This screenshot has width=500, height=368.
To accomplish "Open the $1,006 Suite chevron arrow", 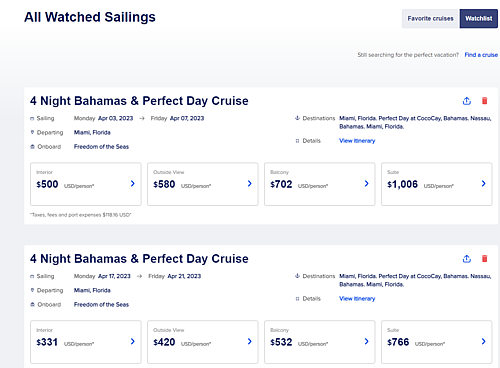I will coord(484,183).
